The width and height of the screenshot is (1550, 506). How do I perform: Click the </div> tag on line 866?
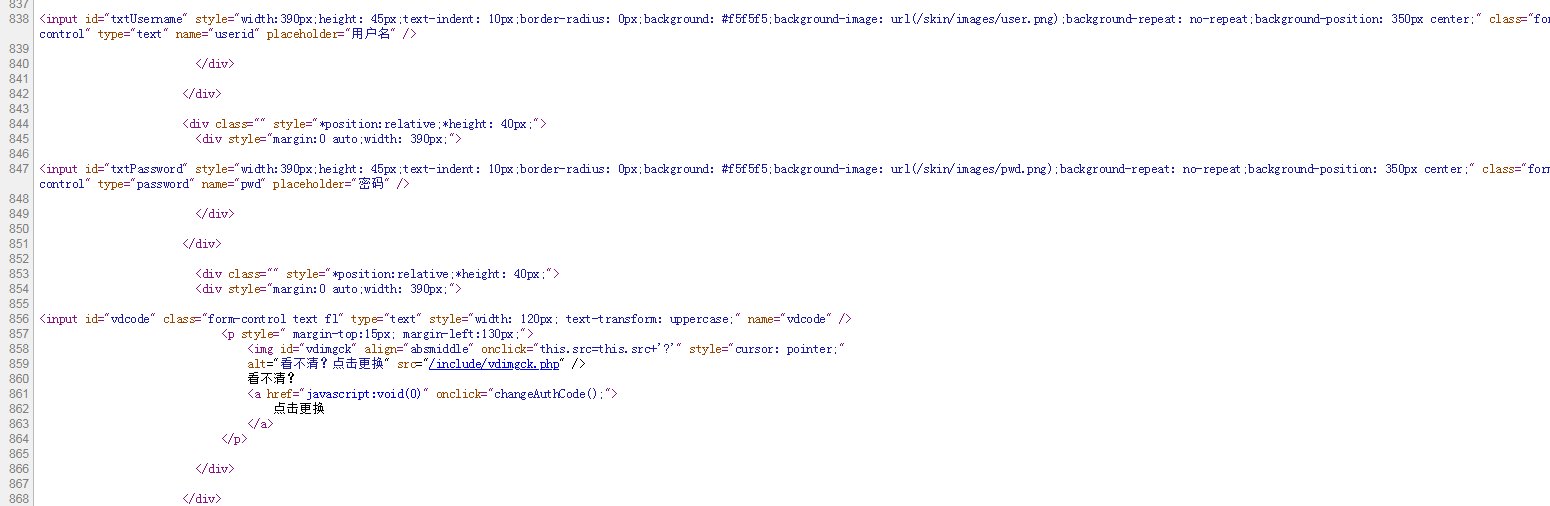click(215, 469)
